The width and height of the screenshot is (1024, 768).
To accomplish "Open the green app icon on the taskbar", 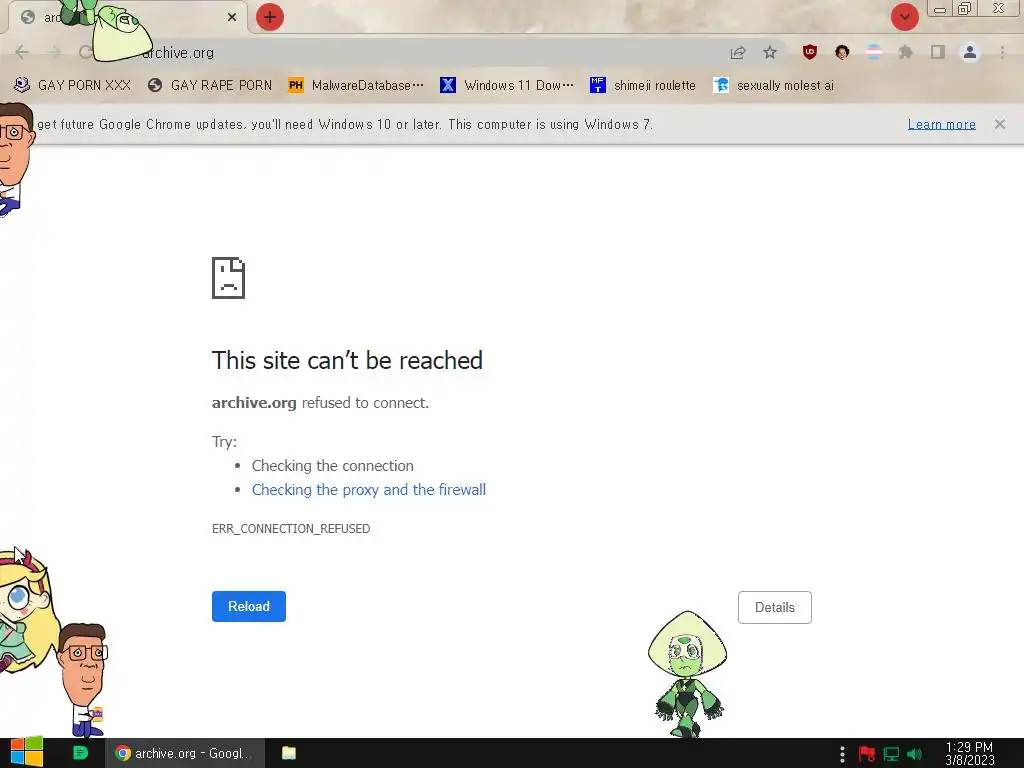I will click(x=80, y=753).
